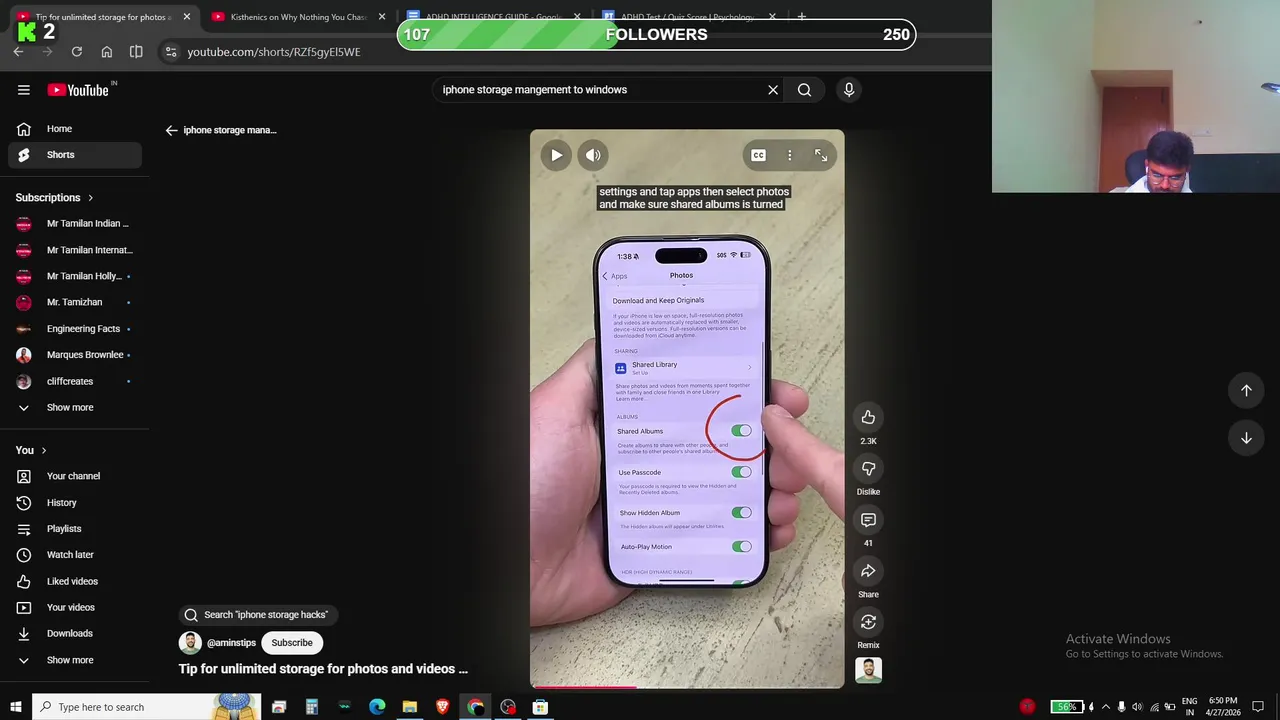Open Engineering Facts channel
Image resolution: width=1280 pixels, height=720 pixels.
coord(74,329)
